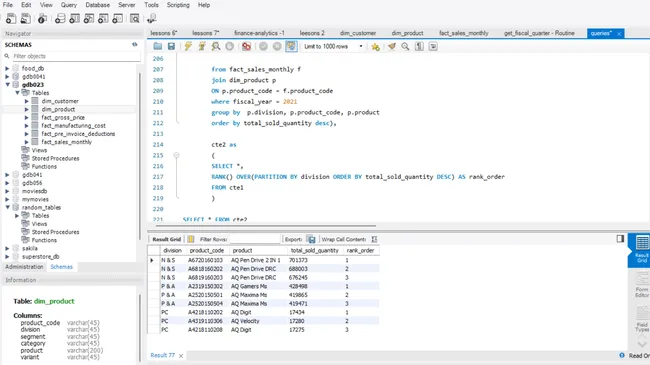650x365 pixels.
Task: Open the object inspector info icon
Action: [42, 18]
